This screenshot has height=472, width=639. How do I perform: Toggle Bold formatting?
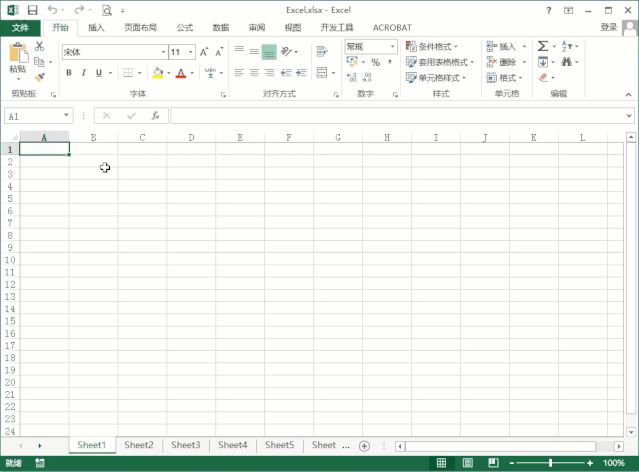(x=69, y=73)
